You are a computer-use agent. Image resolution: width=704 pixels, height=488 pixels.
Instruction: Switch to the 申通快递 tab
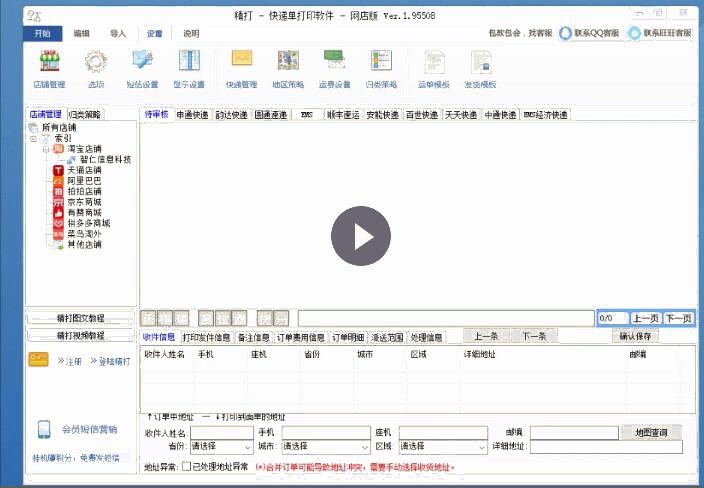192,115
